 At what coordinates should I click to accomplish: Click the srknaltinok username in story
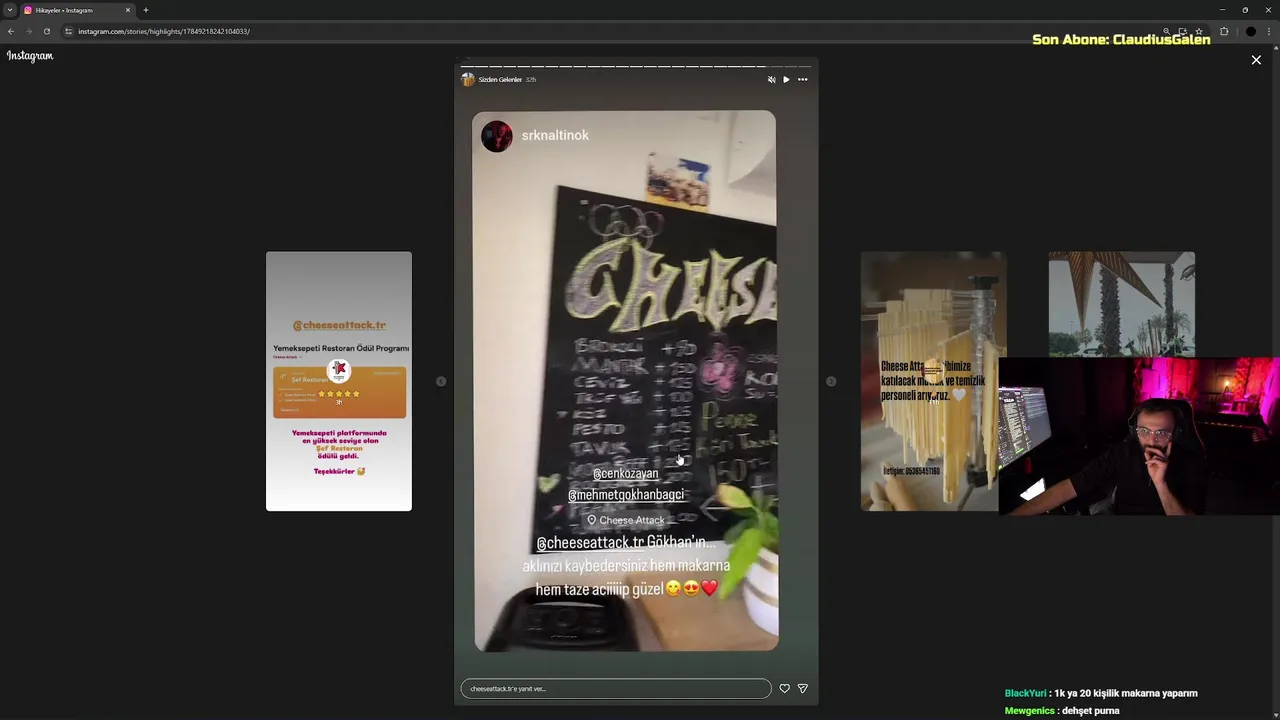point(555,135)
